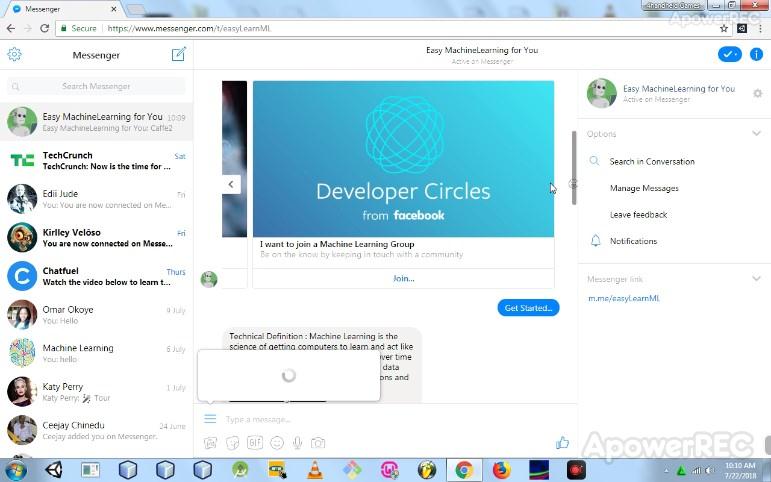Open the m.me/easyLearnML link

point(623,298)
